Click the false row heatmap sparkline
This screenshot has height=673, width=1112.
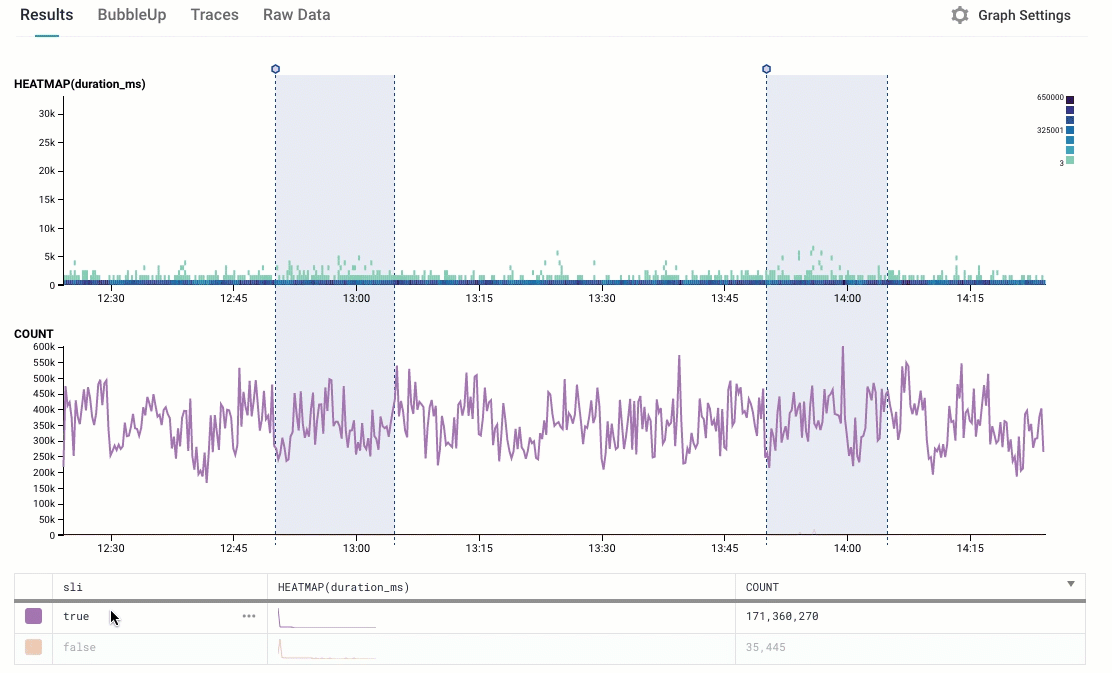327,649
